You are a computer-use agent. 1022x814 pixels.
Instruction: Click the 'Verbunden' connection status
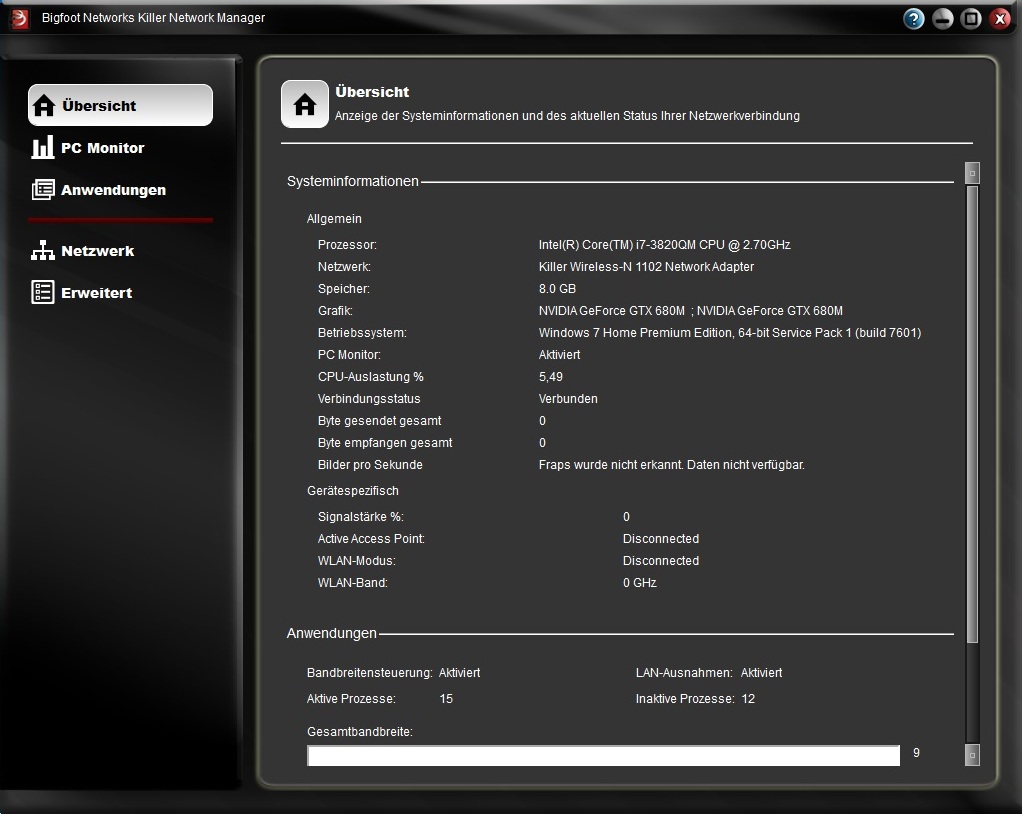(x=568, y=399)
